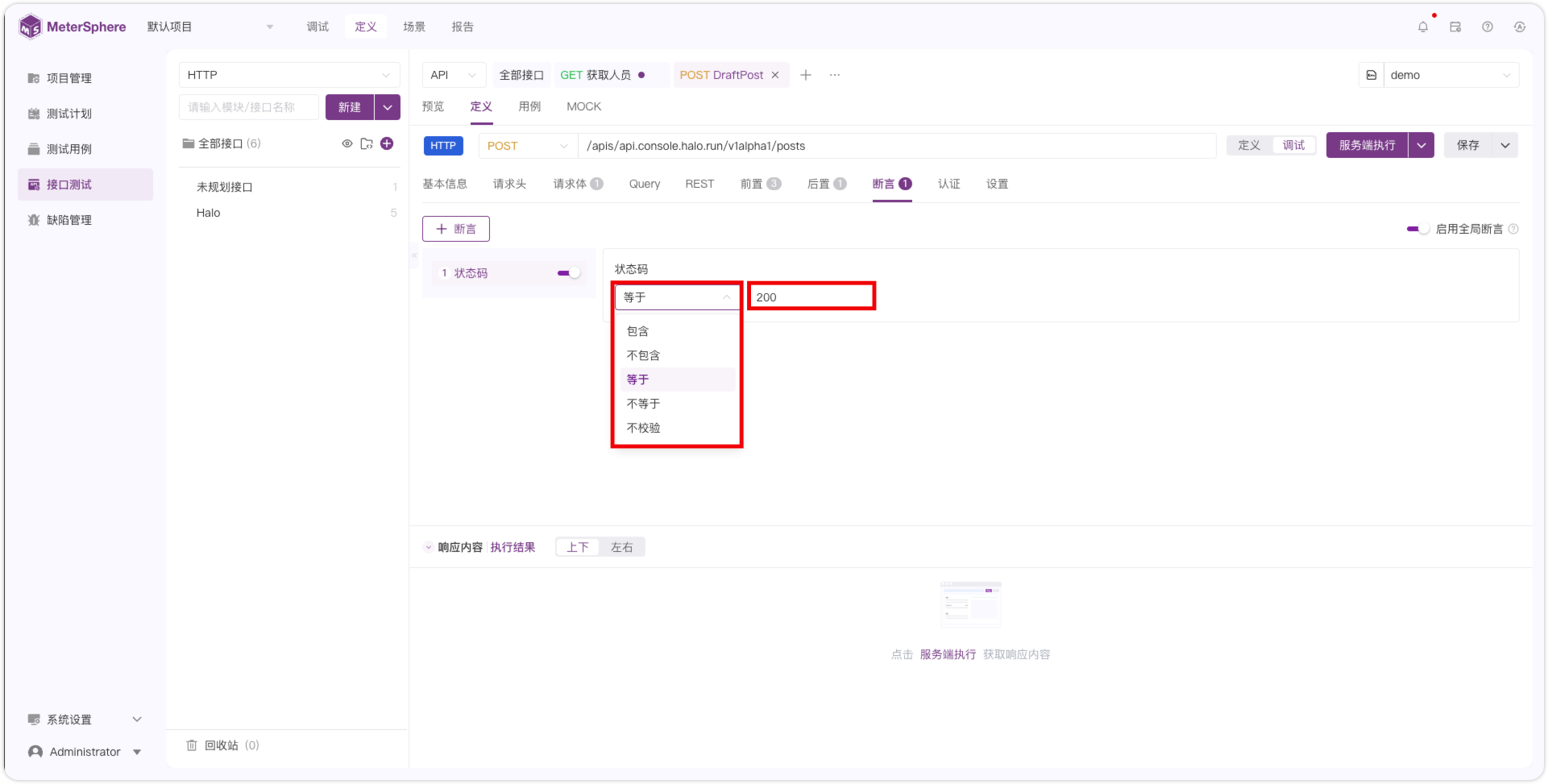Click the 服务端执行 button

[x=1367, y=145]
